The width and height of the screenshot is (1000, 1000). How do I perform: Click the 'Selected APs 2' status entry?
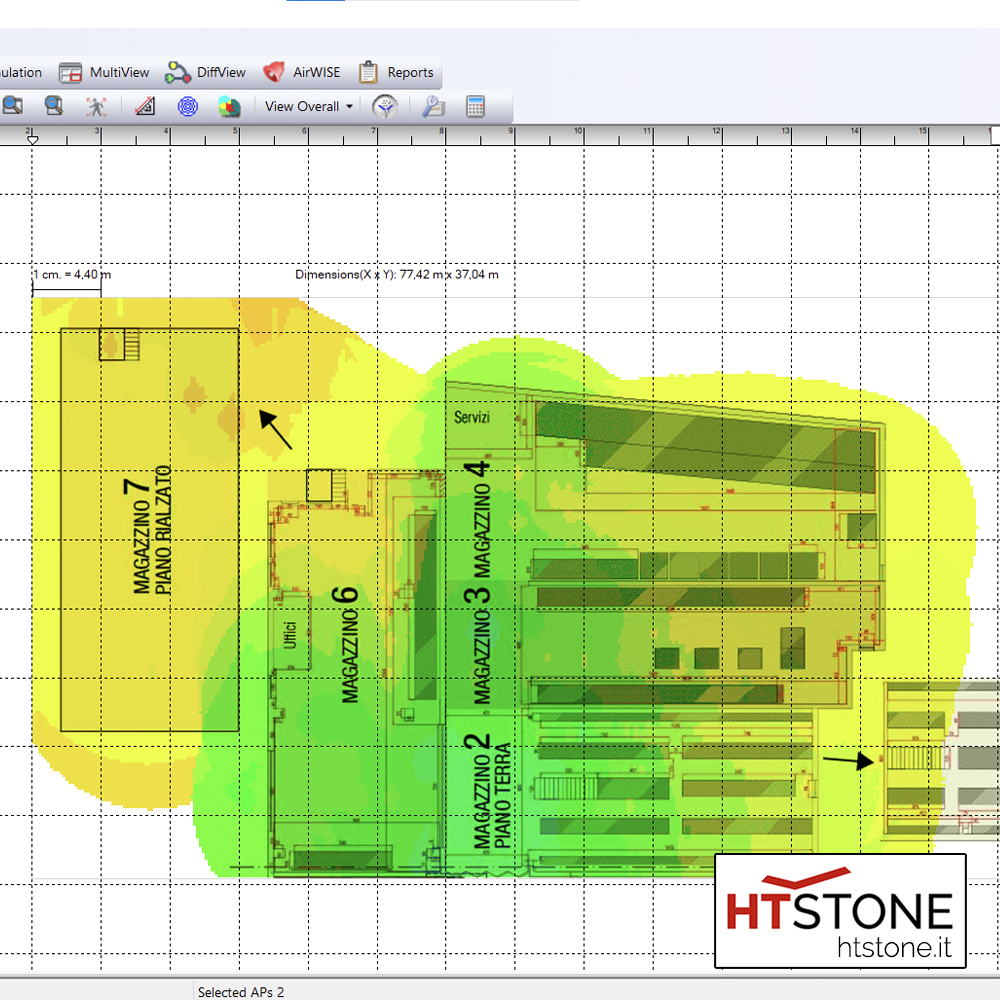point(241,992)
